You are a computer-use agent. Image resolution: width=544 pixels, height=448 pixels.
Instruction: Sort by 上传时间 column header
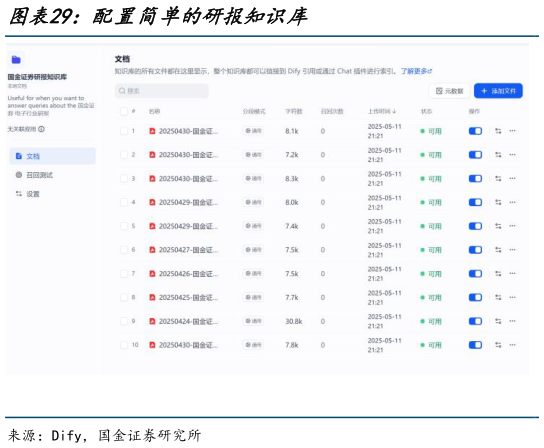(382, 111)
